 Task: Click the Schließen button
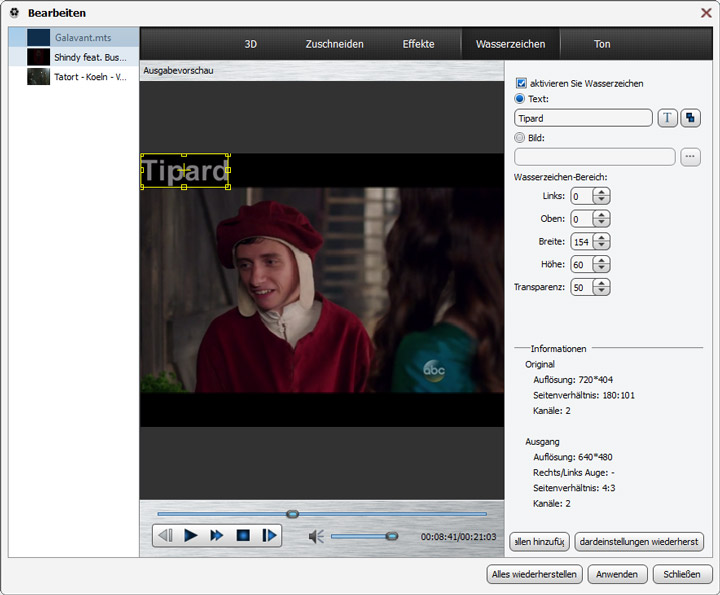click(682, 574)
